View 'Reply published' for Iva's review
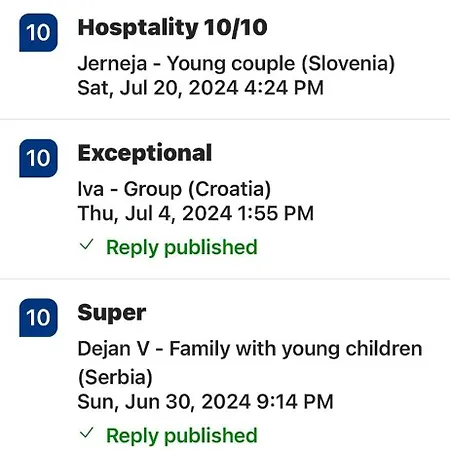This screenshot has height=450, width=450. tap(182, 247)
